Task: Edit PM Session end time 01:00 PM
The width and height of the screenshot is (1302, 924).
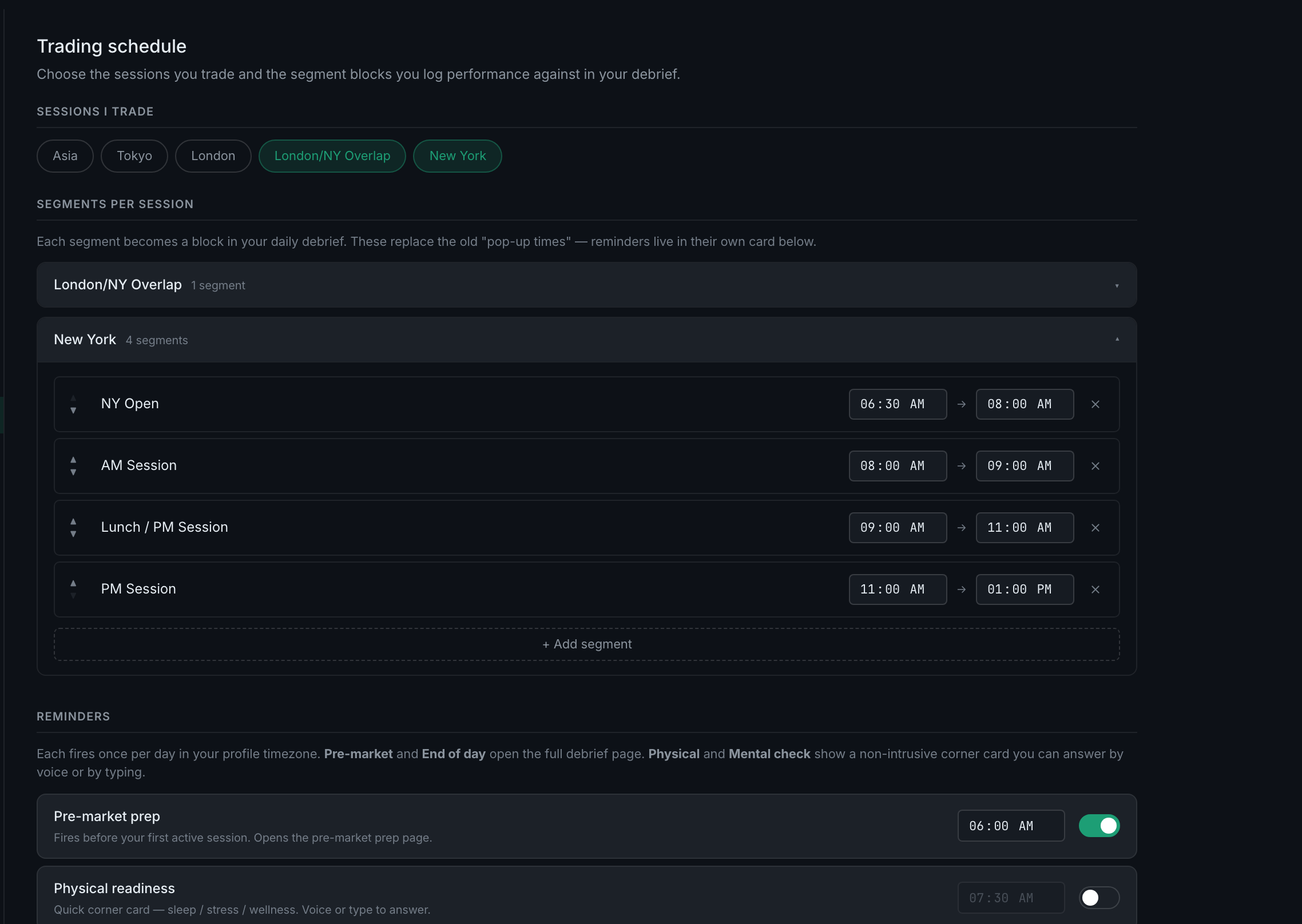Action: click(x=1025, y=590)
